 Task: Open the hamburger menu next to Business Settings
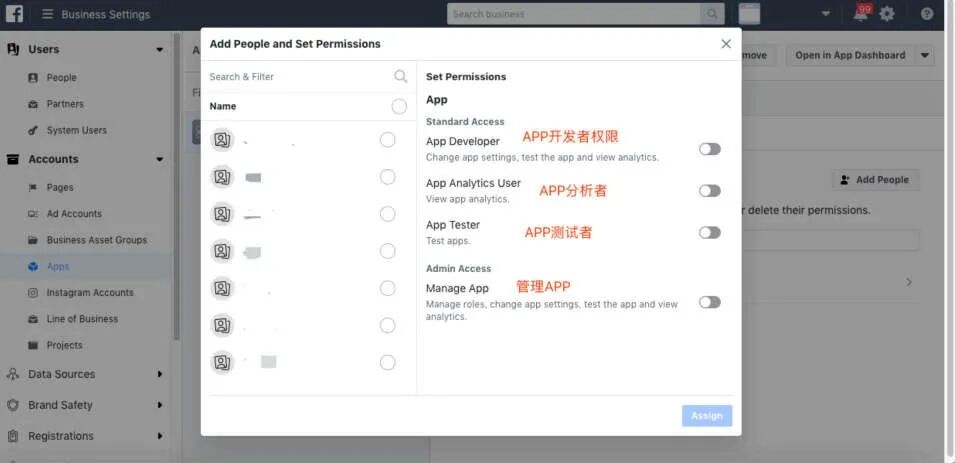(48, 14)
